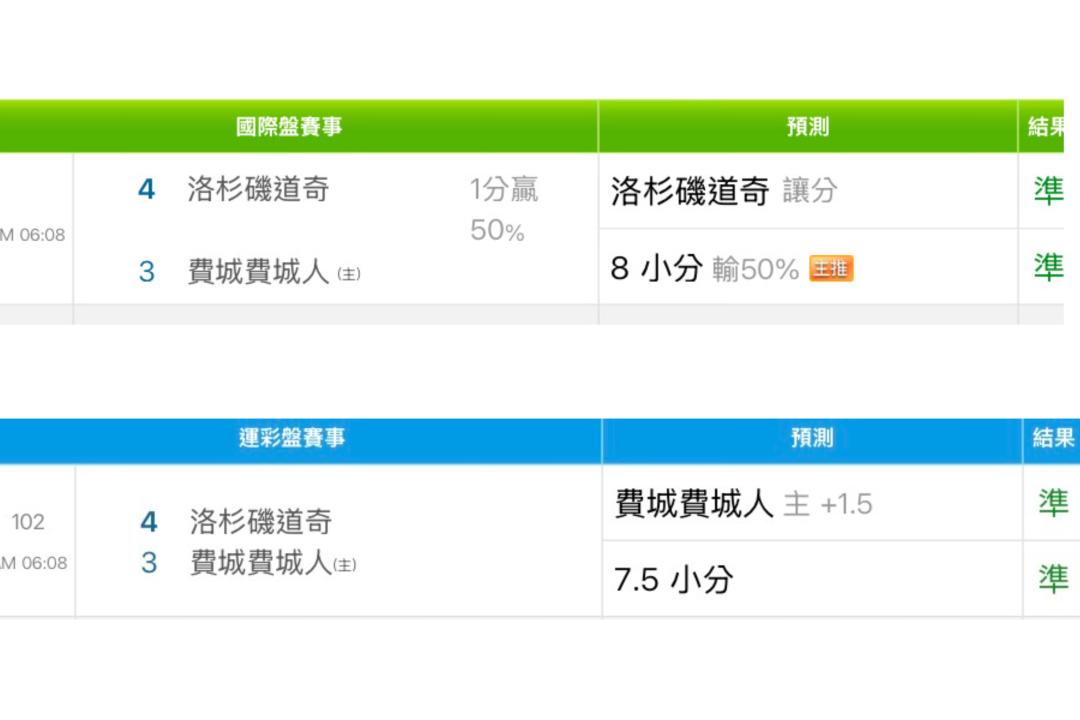
Task: Select the 運彩盤賽事 blue header
Action: [x=292, y=438]
